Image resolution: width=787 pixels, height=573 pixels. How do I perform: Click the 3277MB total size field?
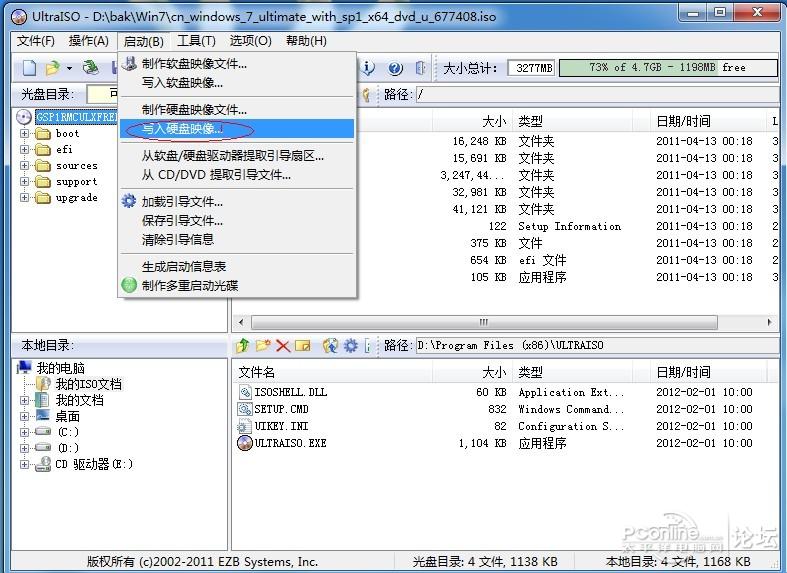coord(531,68)
